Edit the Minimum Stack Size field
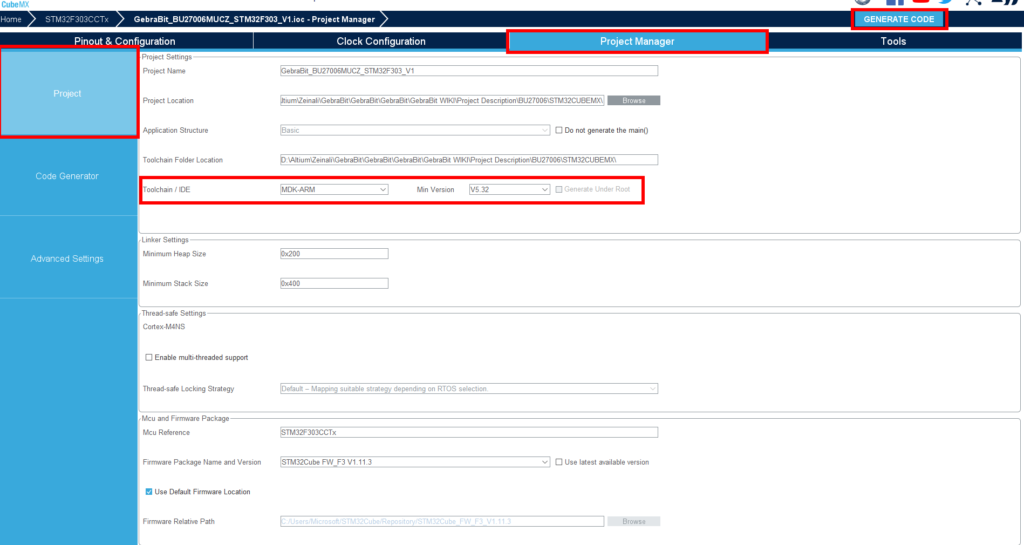Image resolution: width=1024 pixels, height=545 pixels. 334,283
